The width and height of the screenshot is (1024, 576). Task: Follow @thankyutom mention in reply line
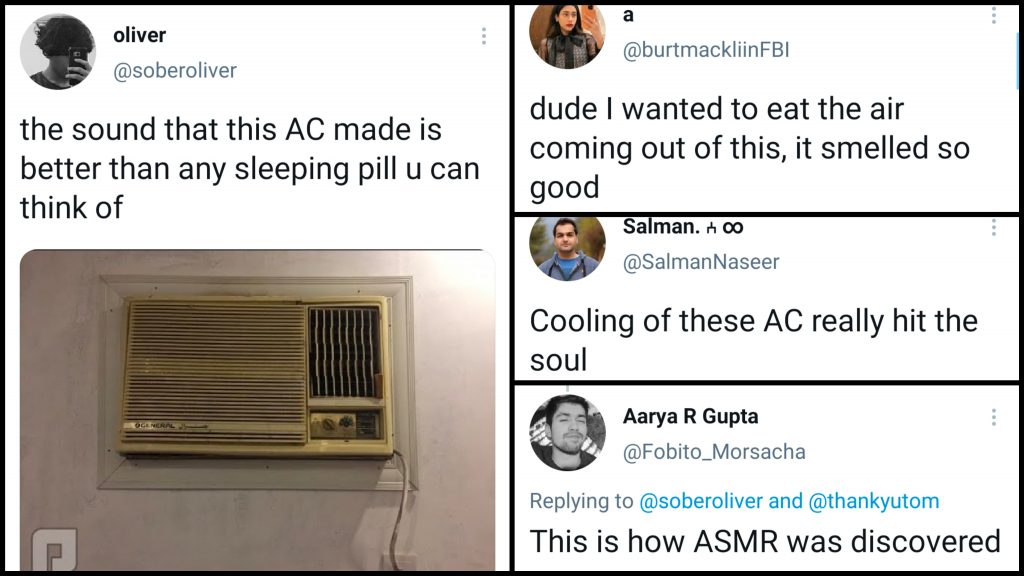point(874,501)
